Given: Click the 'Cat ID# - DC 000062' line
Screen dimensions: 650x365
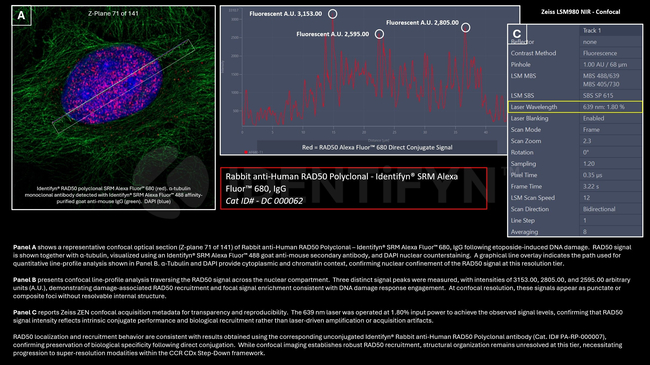Looking at the screenshot, I should (x=264, y=201).
